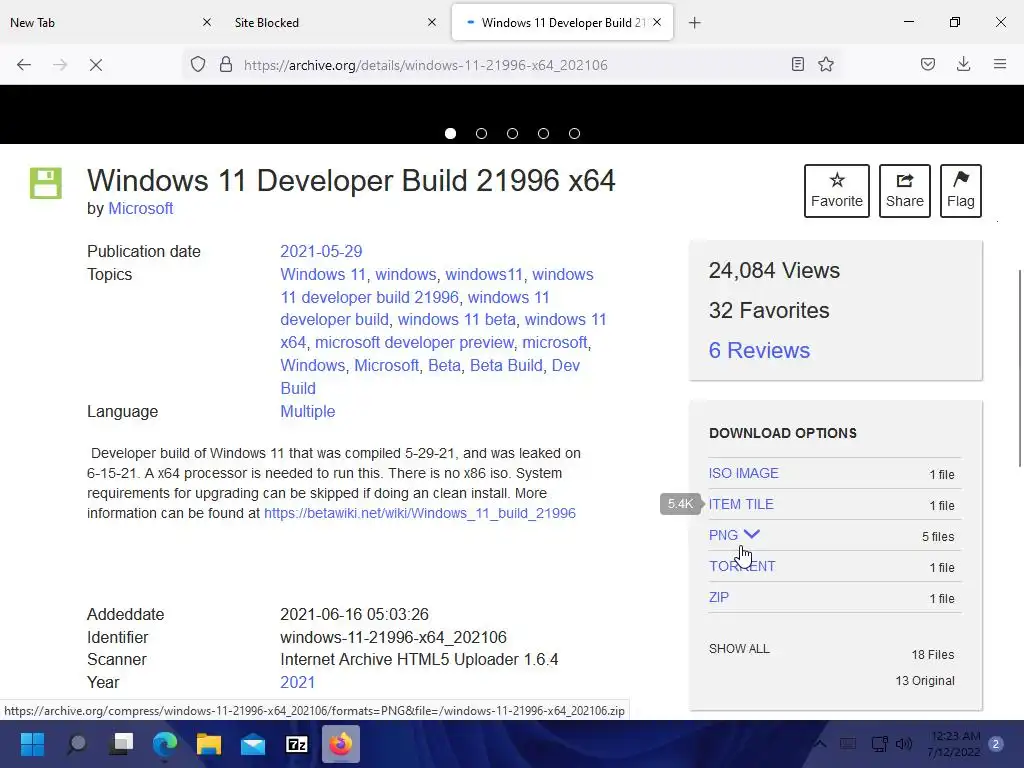1024x768 pixels.
Task: Open 7-Zip from the taskbar
Action: point(296,744)
